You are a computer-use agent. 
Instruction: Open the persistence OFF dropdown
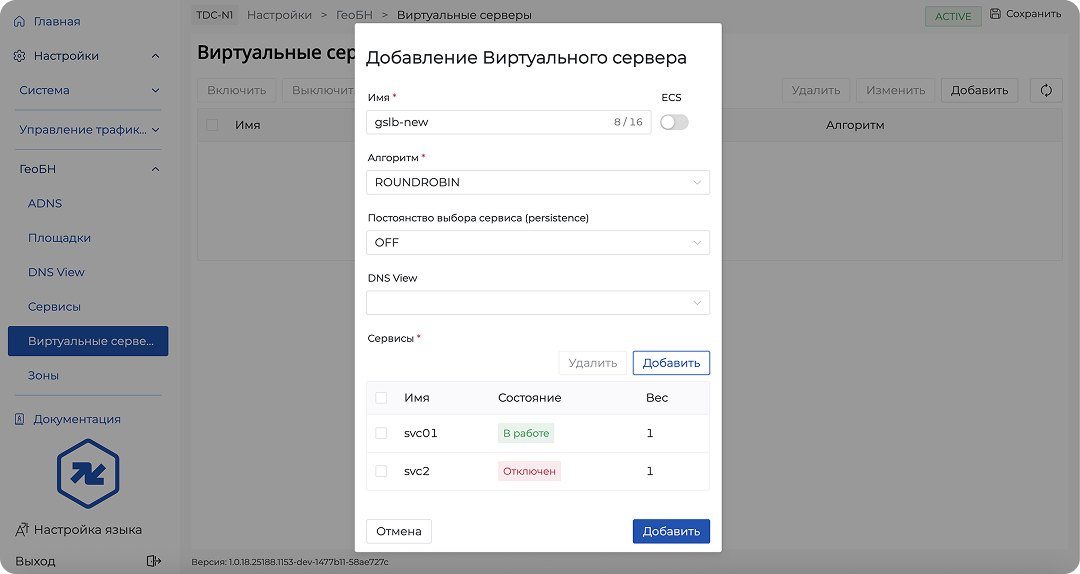(538, 242)
